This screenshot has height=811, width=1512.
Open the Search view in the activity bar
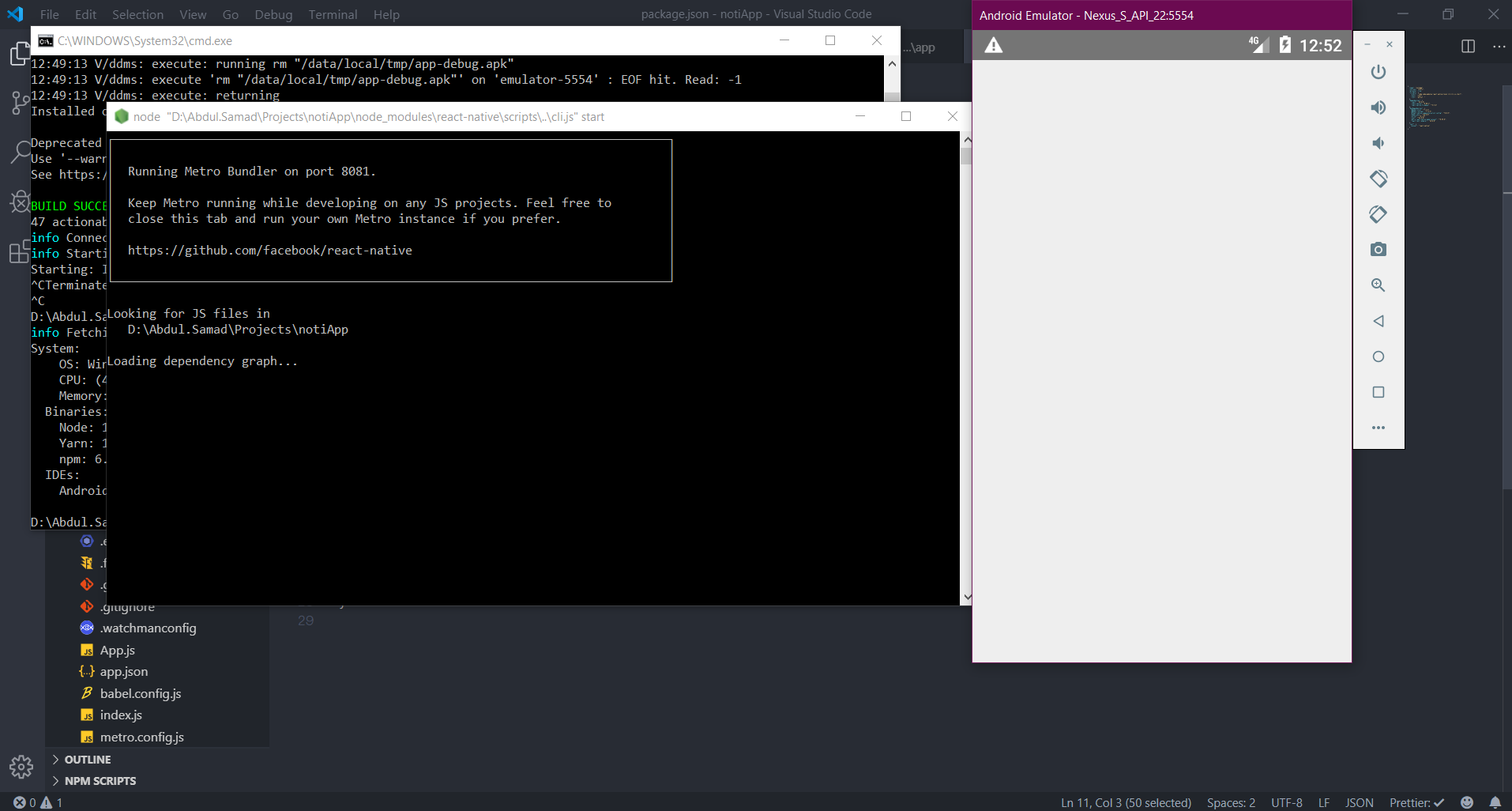(x=20, y=152)
